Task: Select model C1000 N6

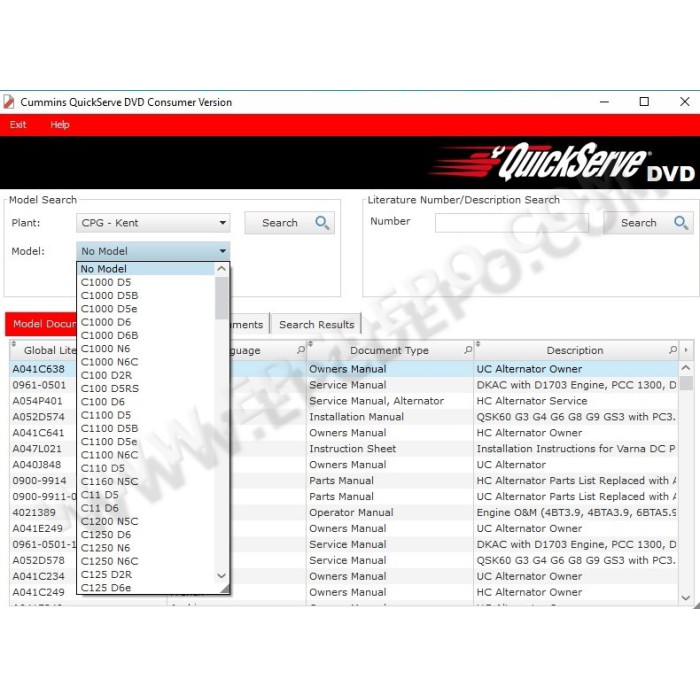Action: (x=146, y=349)
